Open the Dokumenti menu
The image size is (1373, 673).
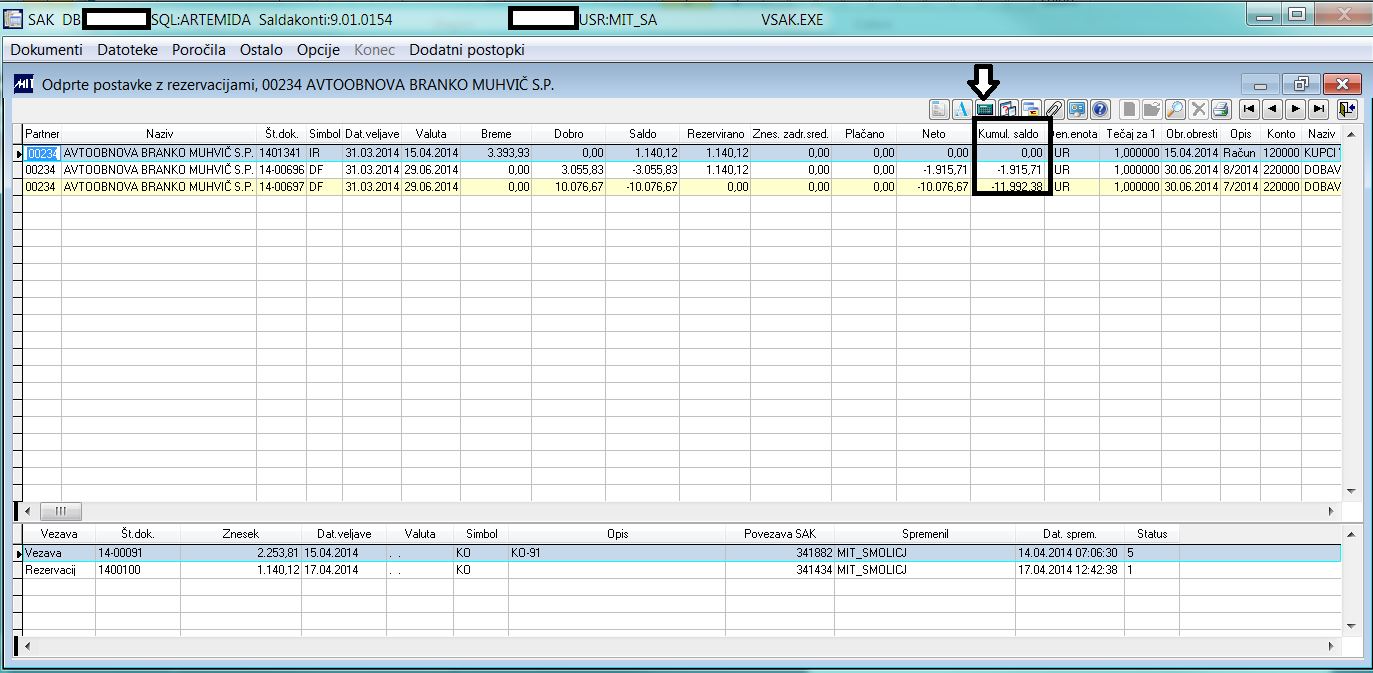click(x=46, y=50)
